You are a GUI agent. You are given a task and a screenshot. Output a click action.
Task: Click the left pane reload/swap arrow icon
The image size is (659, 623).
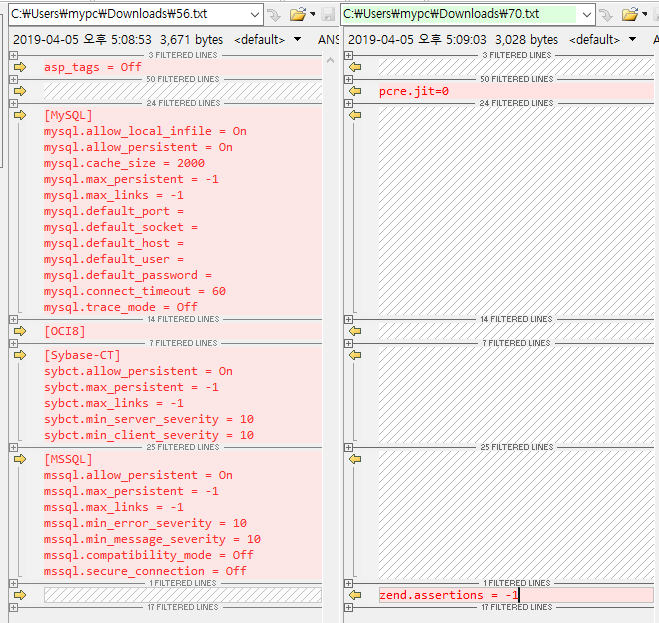pos(274,15)
